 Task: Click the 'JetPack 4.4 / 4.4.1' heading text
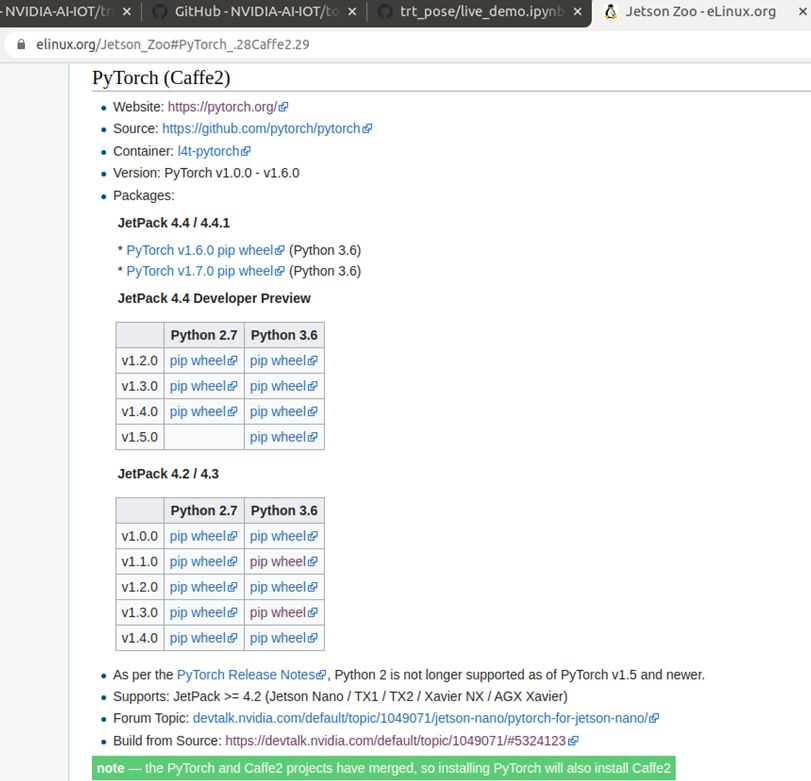(173, 223)
